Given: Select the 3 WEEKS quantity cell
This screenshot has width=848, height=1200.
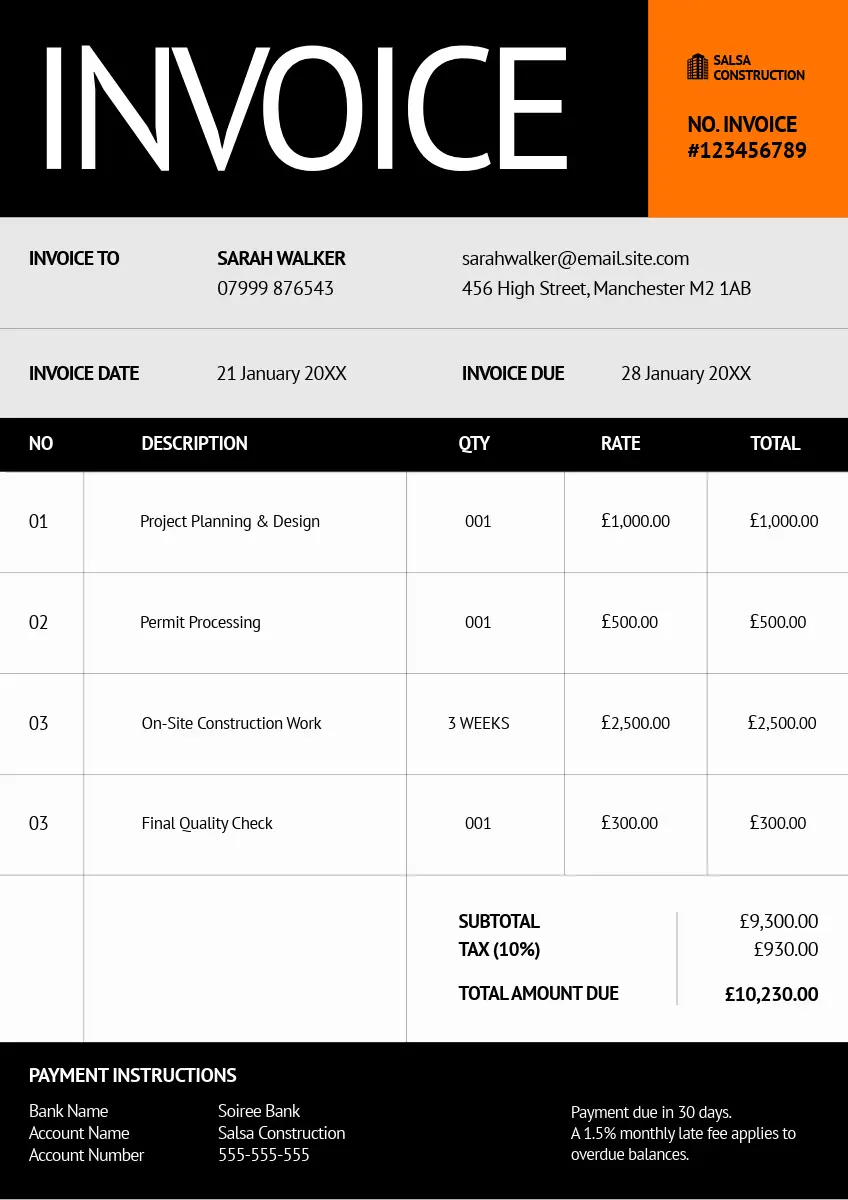Looking at the screenshot, I should [478, 724].
